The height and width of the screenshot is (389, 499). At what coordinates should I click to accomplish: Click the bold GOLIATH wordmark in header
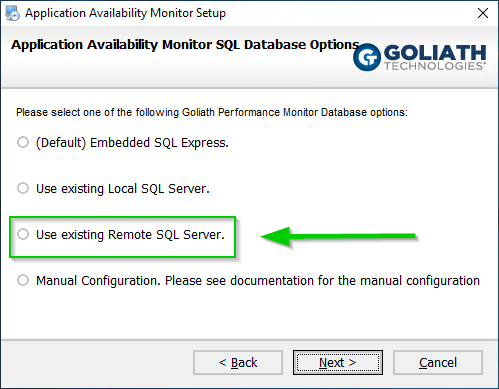click(x=435, y=52)
